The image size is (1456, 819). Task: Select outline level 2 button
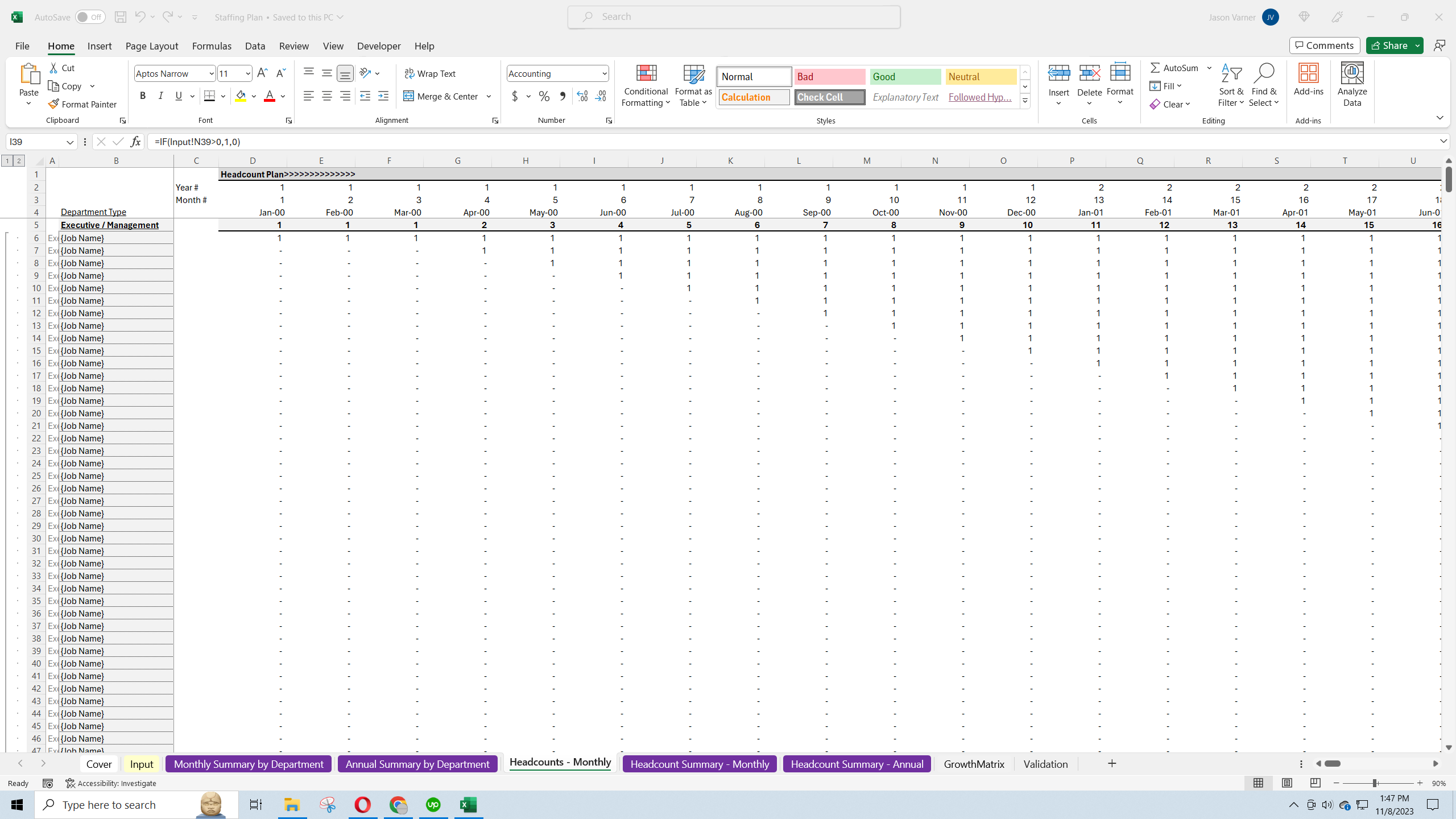pos(19,161)
